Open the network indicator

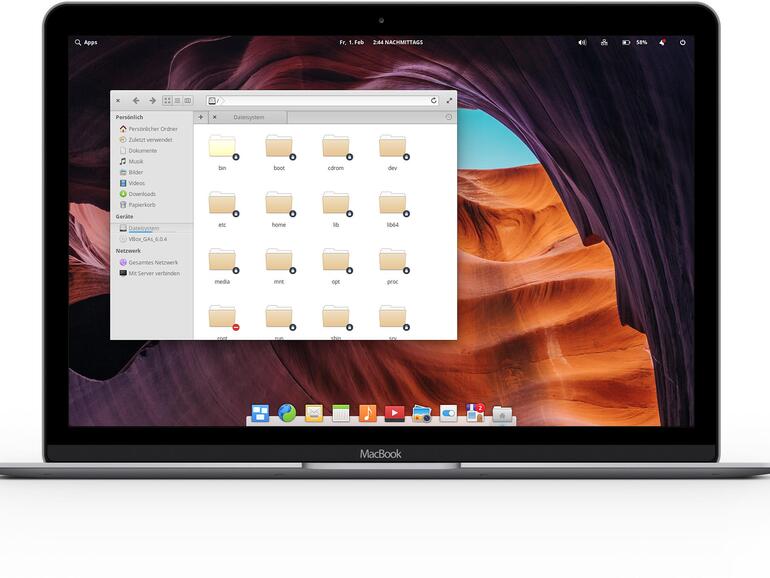pyautogui.click(x=604, y=43)
